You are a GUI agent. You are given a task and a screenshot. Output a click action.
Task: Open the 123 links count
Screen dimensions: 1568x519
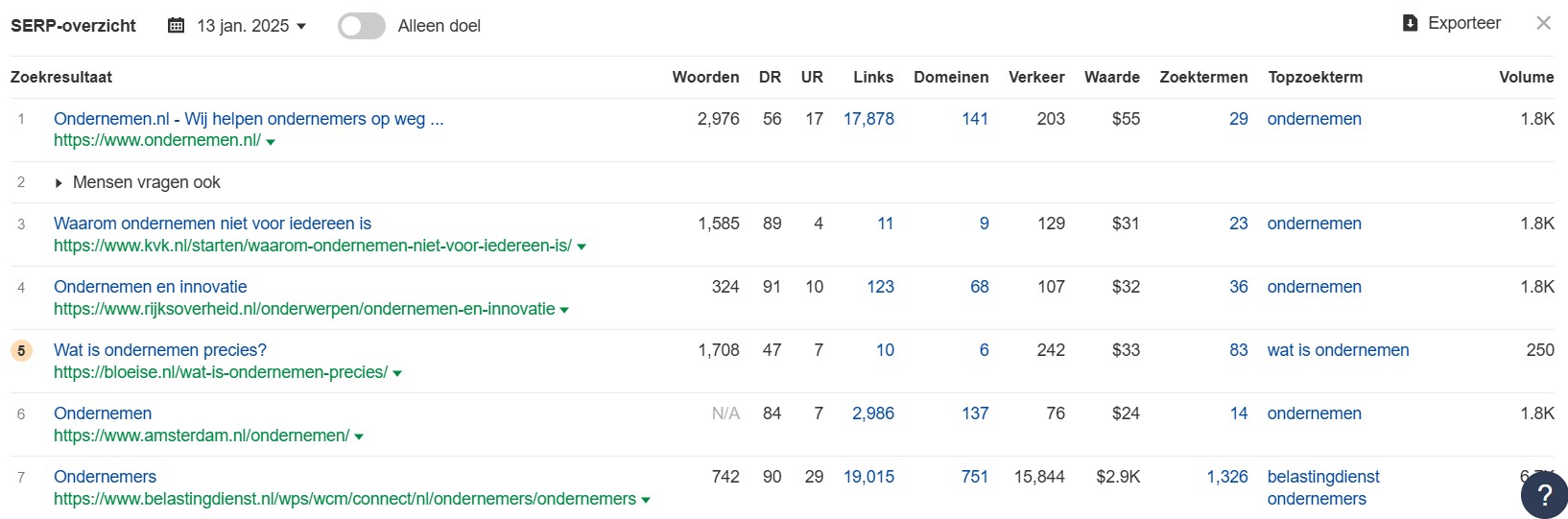point(880,287)
